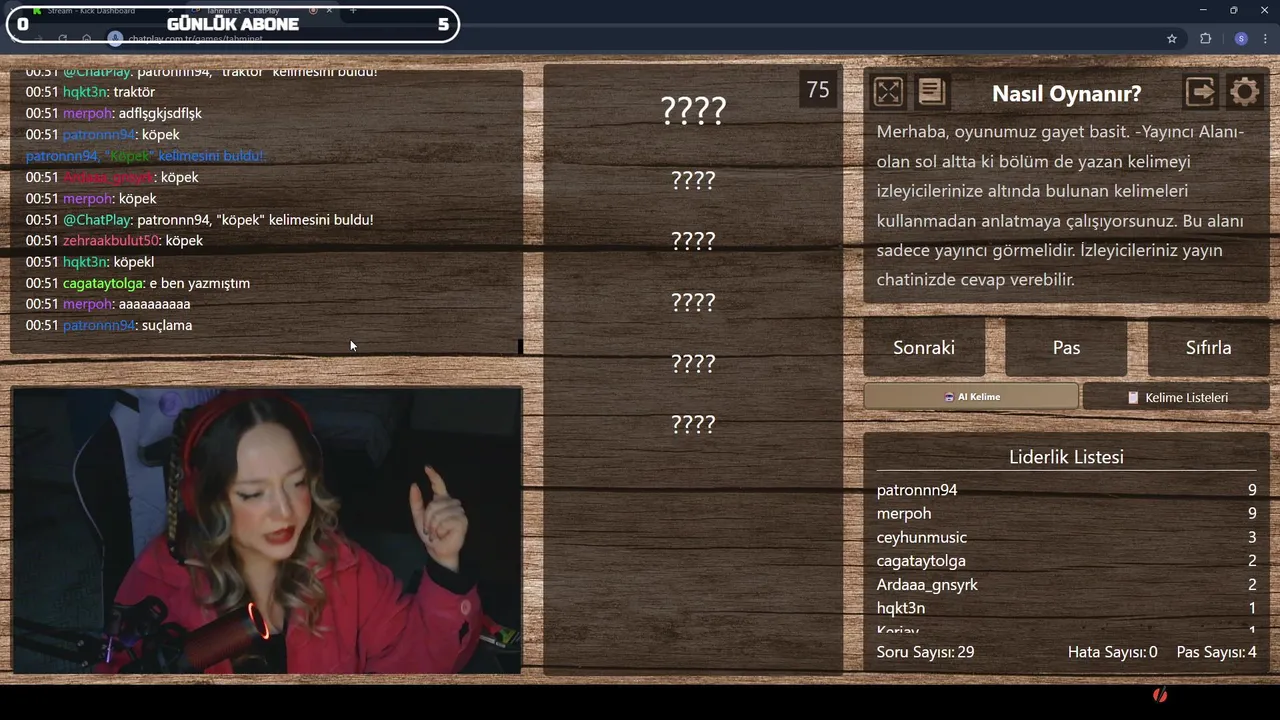Screen dimensions: 1280x720
Task: Click the Liderlik Listesi heading
Action: [1066, 457]
